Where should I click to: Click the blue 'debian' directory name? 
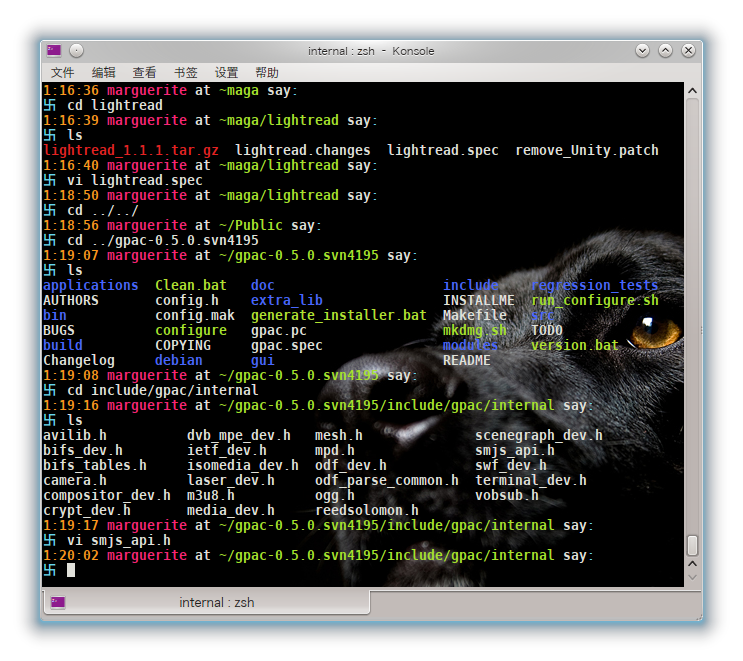(179, 360)
